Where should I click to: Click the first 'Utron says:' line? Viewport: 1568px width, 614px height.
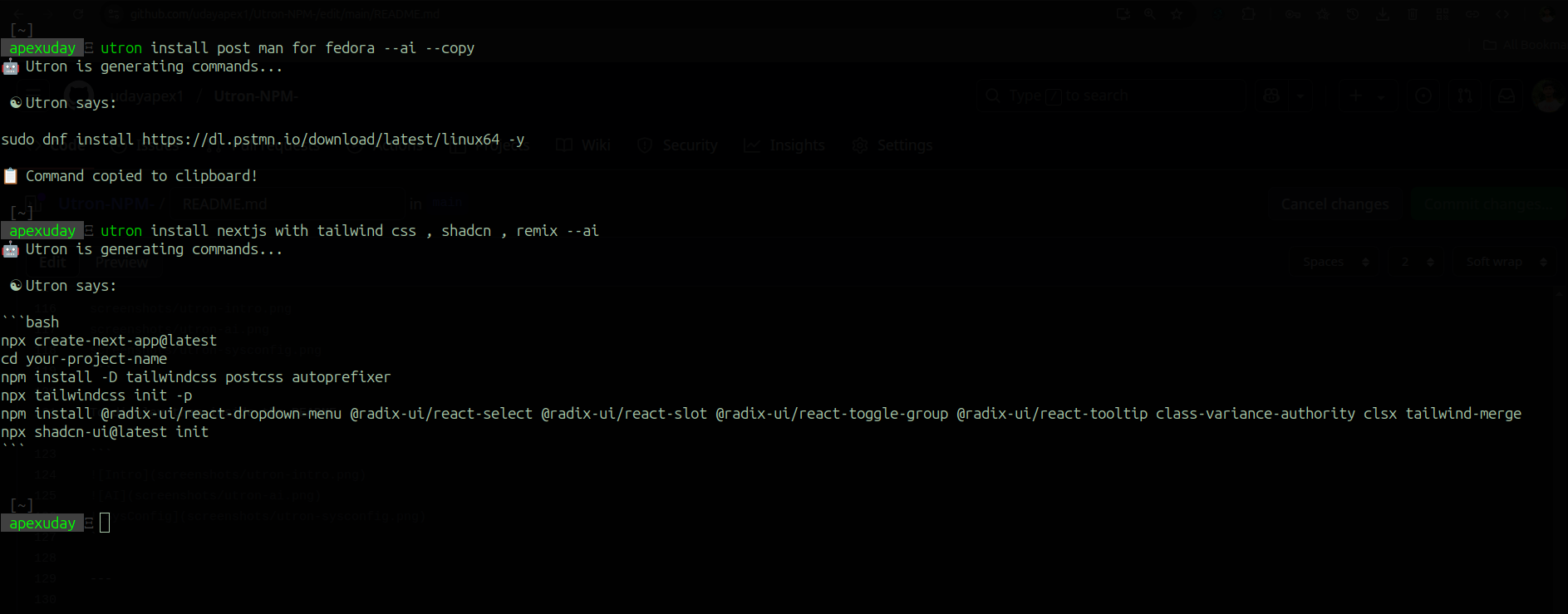coord(62,103)
